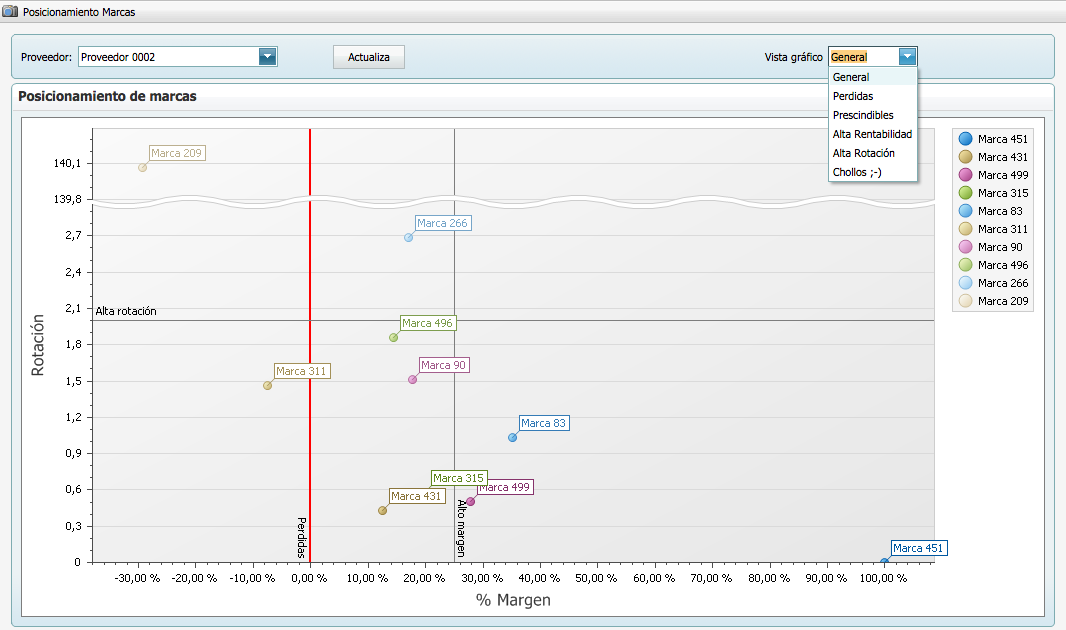Click the Marca 311 legend color swatch

tap(965, 229)
